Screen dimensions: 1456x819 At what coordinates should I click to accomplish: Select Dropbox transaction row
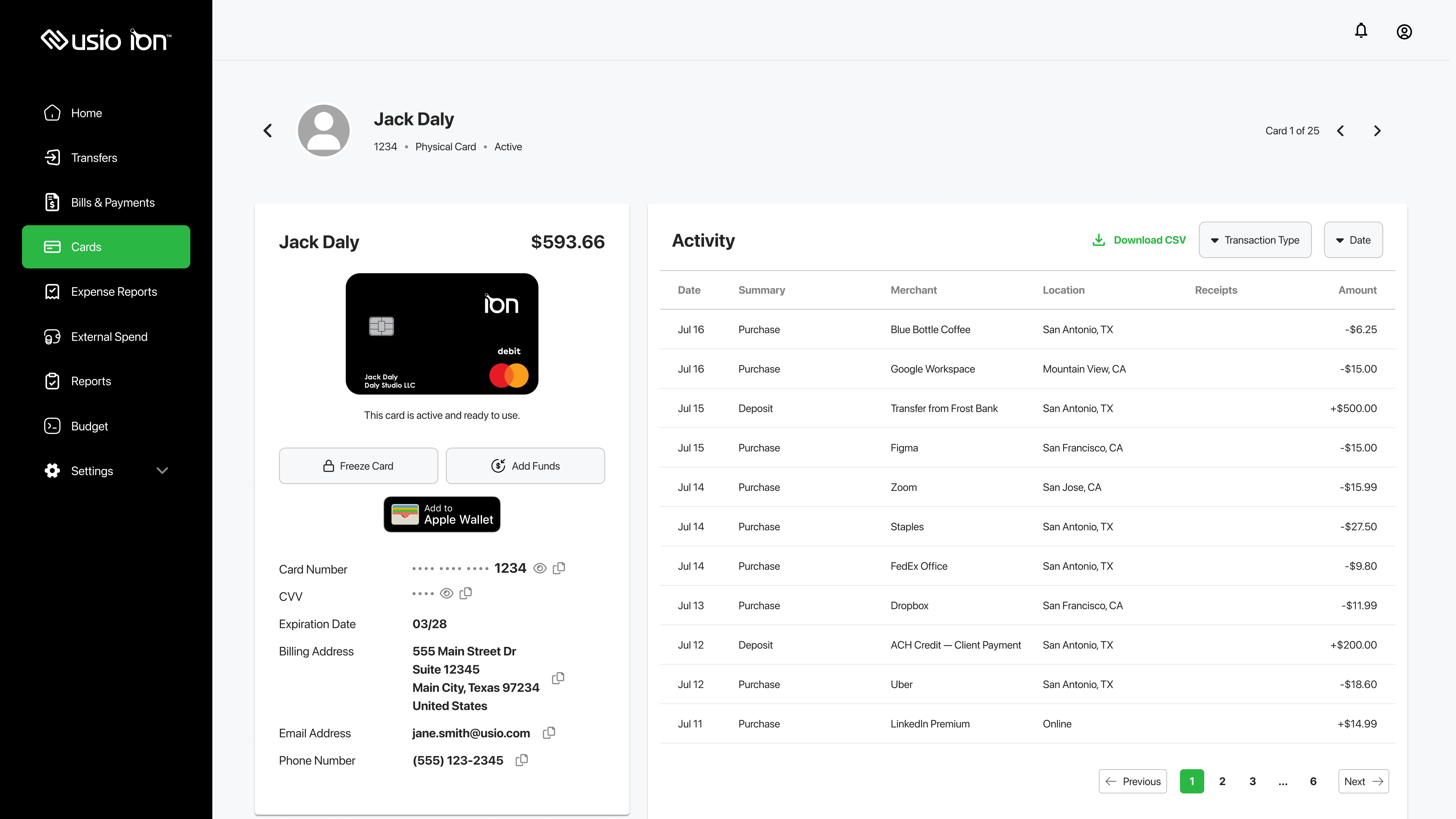[1027, 606]
